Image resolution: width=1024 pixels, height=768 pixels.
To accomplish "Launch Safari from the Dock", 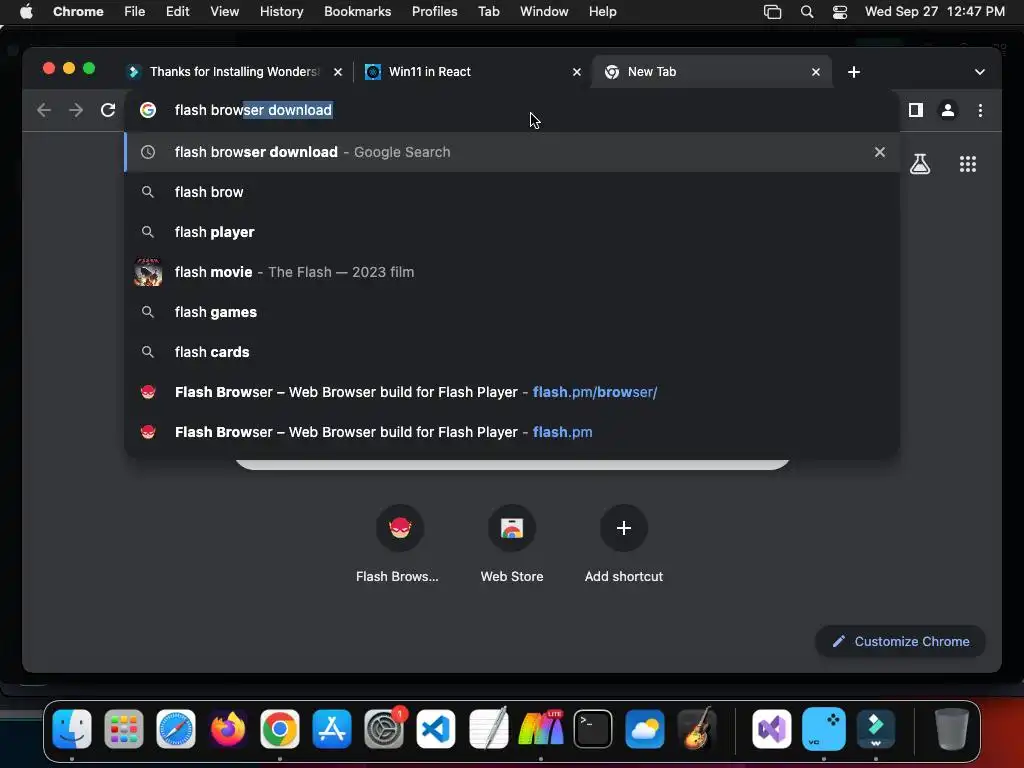I will 176,729.
